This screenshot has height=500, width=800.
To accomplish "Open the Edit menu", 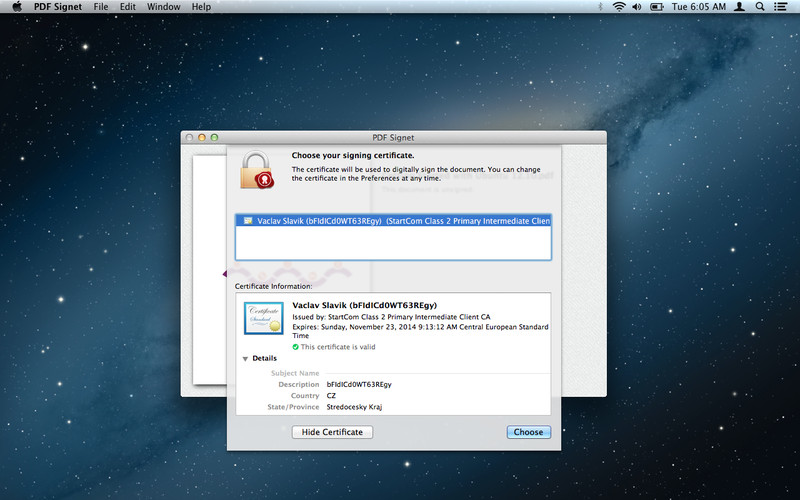I will click(x=128, y=7).
